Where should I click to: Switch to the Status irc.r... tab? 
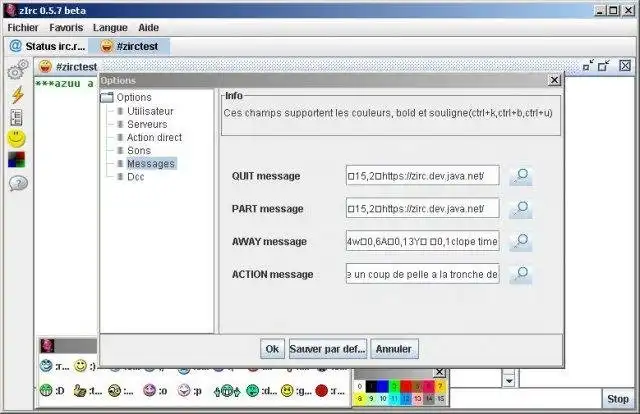(47, 46)
